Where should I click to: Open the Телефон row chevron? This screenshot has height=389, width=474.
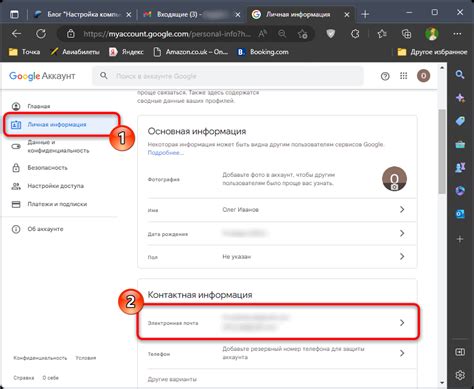point(402,353)
